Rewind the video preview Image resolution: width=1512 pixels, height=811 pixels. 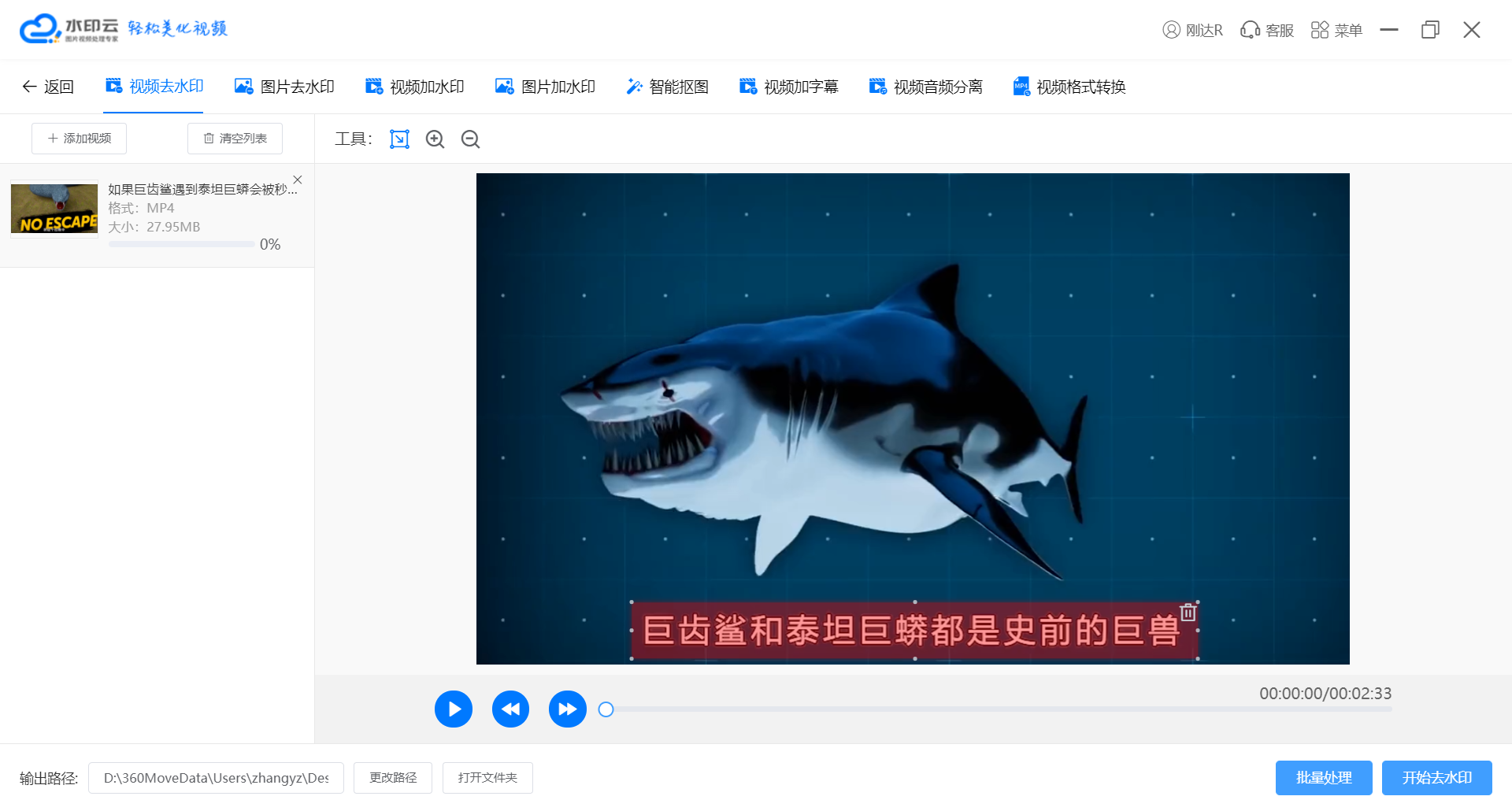[x=510, y=709]
